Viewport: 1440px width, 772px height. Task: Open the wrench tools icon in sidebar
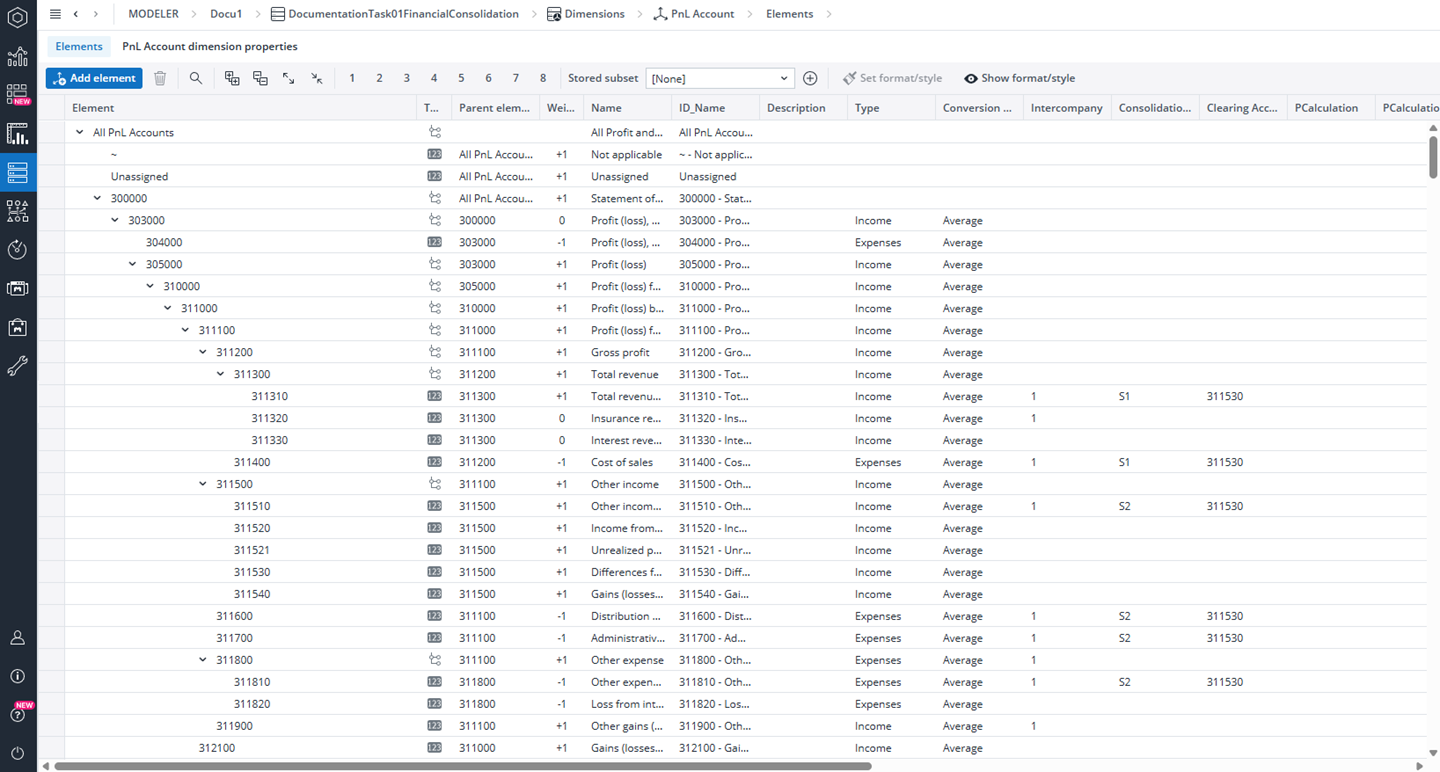point(17,367)
